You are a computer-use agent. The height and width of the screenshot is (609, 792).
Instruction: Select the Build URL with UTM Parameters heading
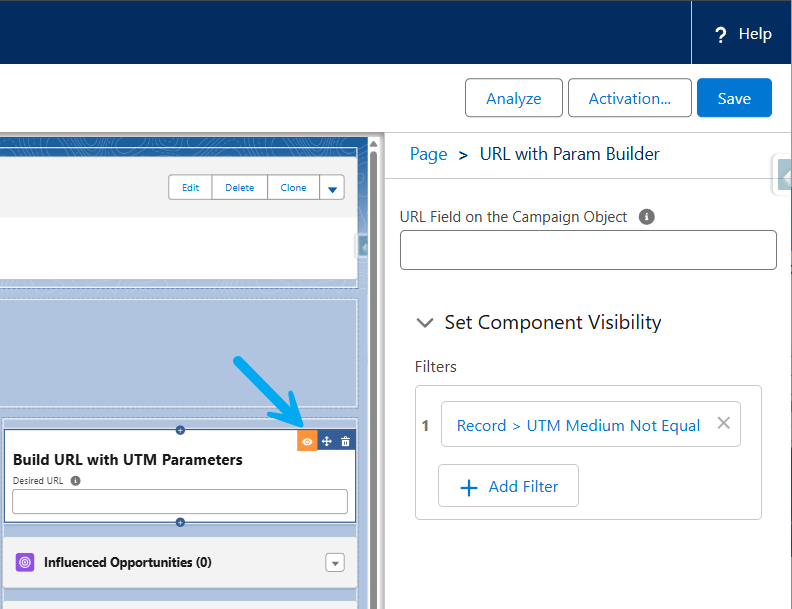coord(128,460)
